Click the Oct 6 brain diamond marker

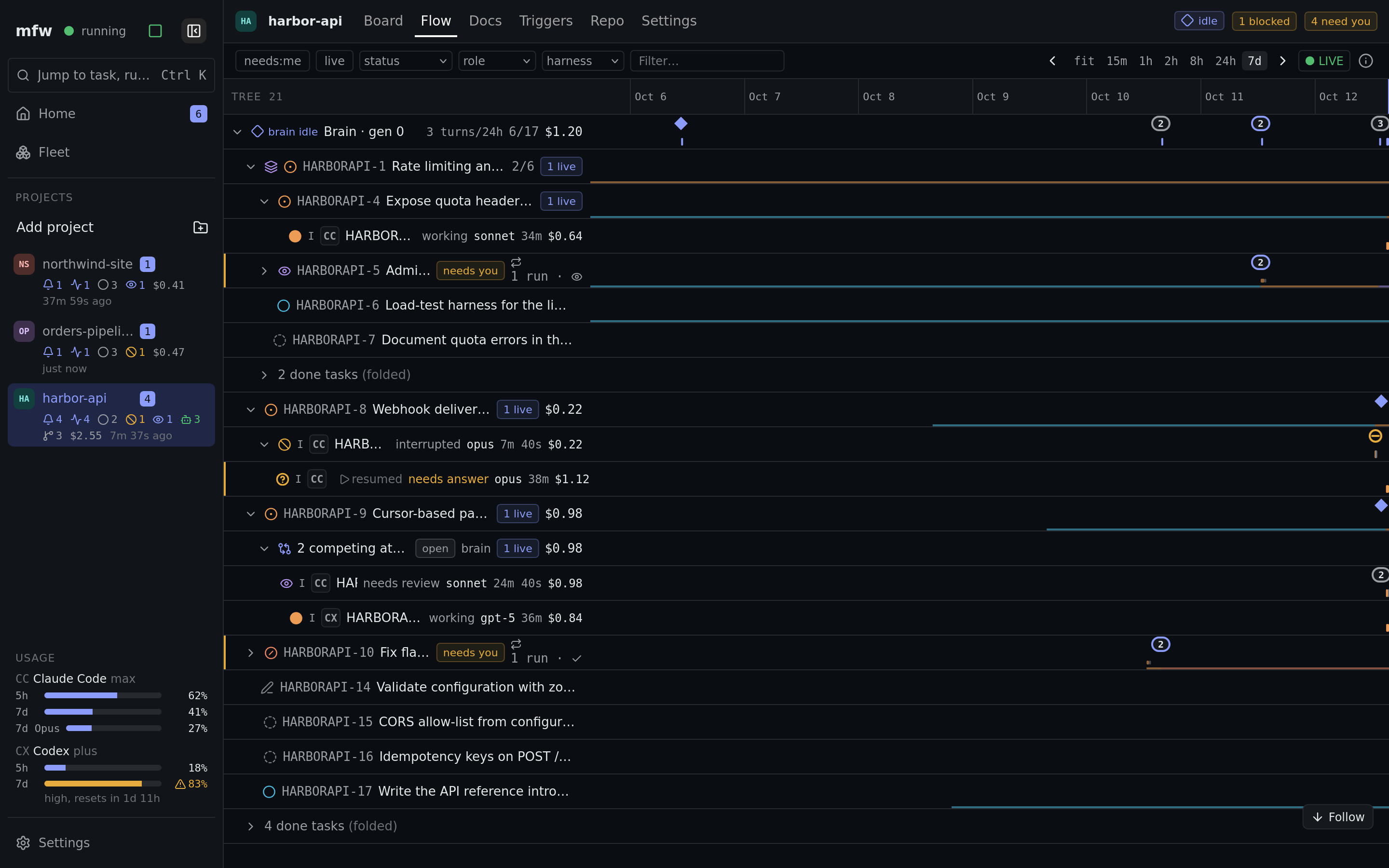[681, 123]
